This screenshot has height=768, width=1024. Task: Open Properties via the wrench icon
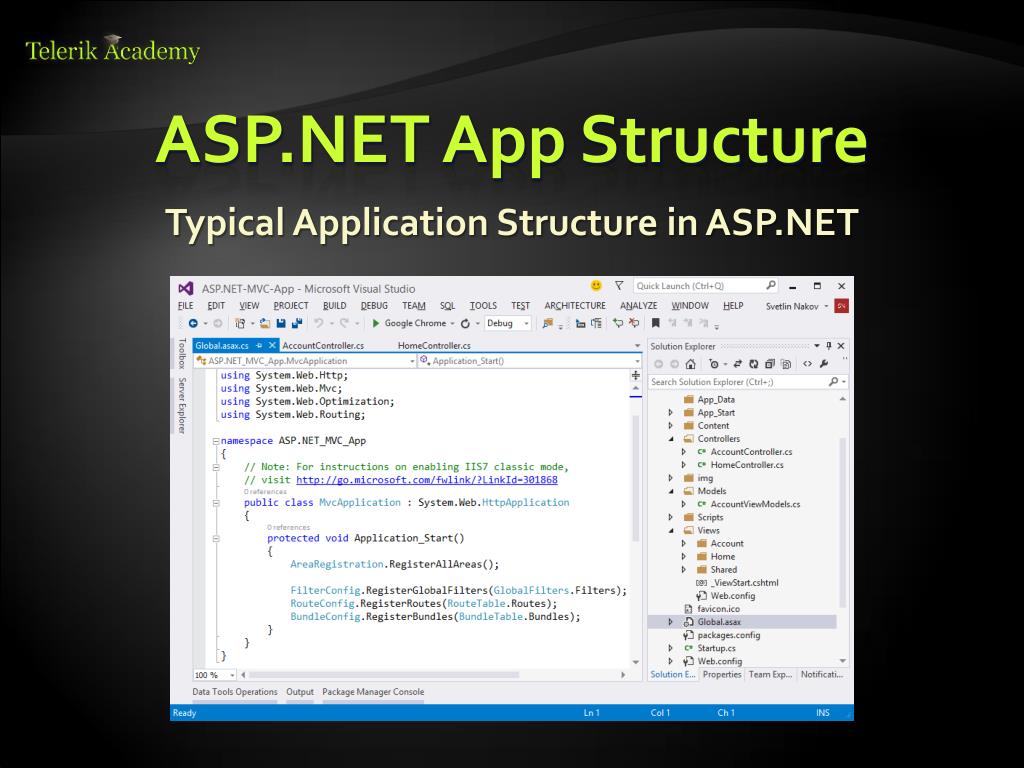coord(824,364)
